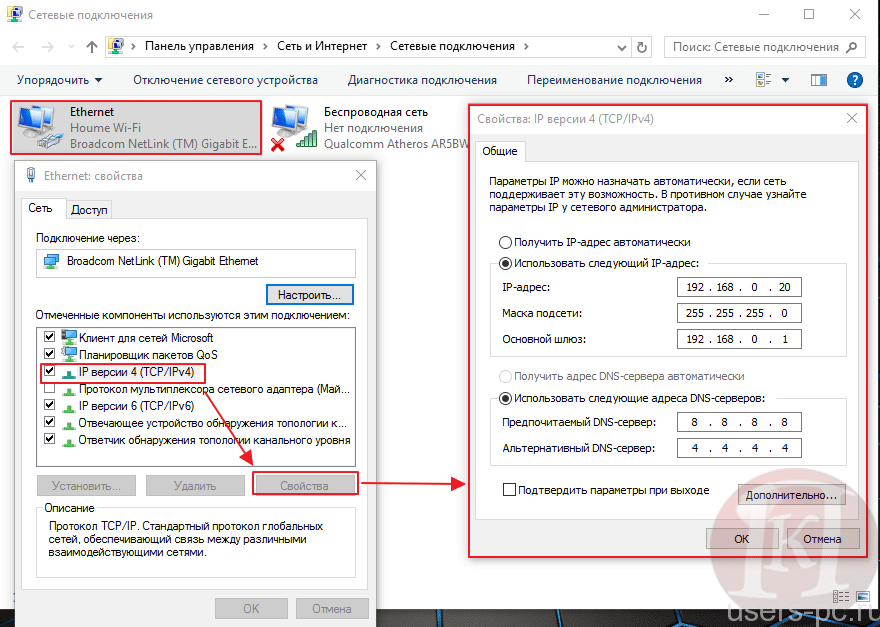
Task: Click the IP-адрес input field
Action: pyautogui.click(x=738, y=288)
